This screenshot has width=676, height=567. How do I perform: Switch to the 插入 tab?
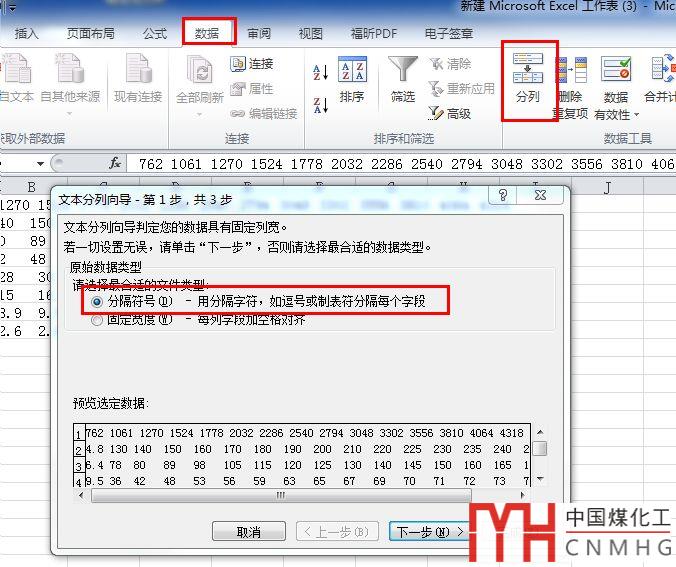26,33
